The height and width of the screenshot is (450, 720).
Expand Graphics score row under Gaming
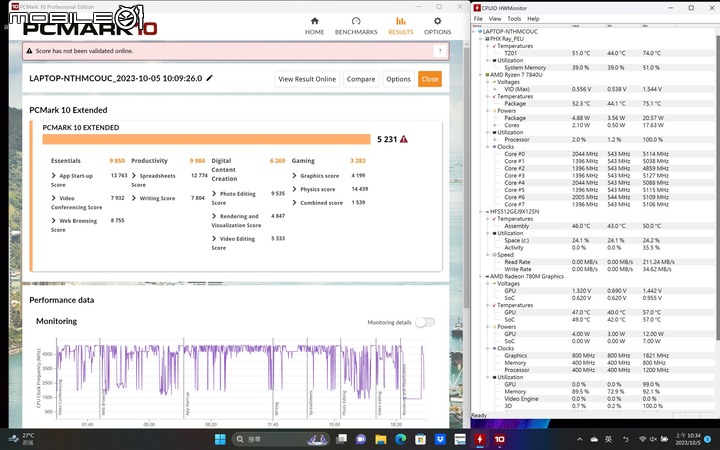tap(294, 175)
